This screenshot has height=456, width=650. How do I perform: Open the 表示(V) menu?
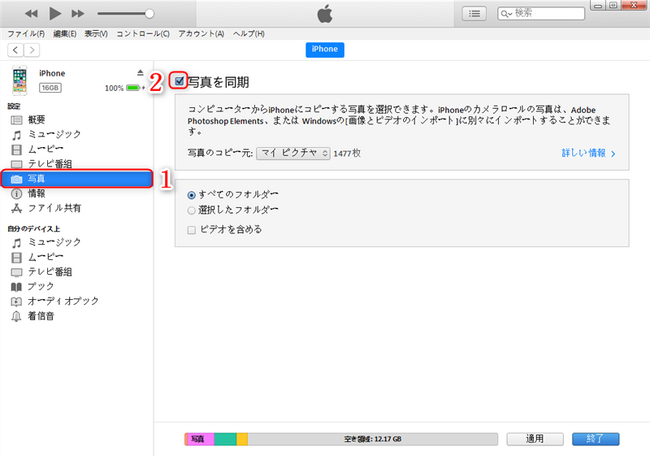coord(96,34)
